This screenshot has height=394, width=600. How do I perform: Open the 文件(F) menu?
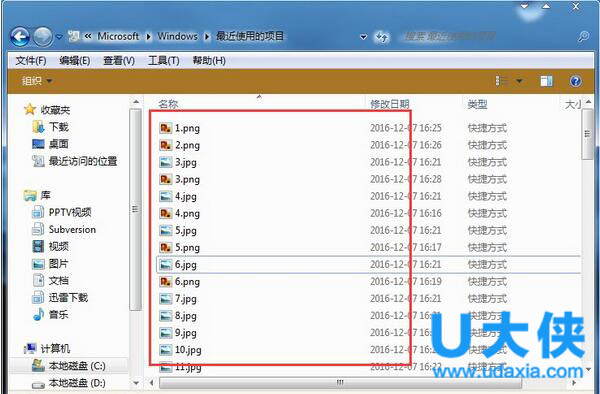[31, 60]
